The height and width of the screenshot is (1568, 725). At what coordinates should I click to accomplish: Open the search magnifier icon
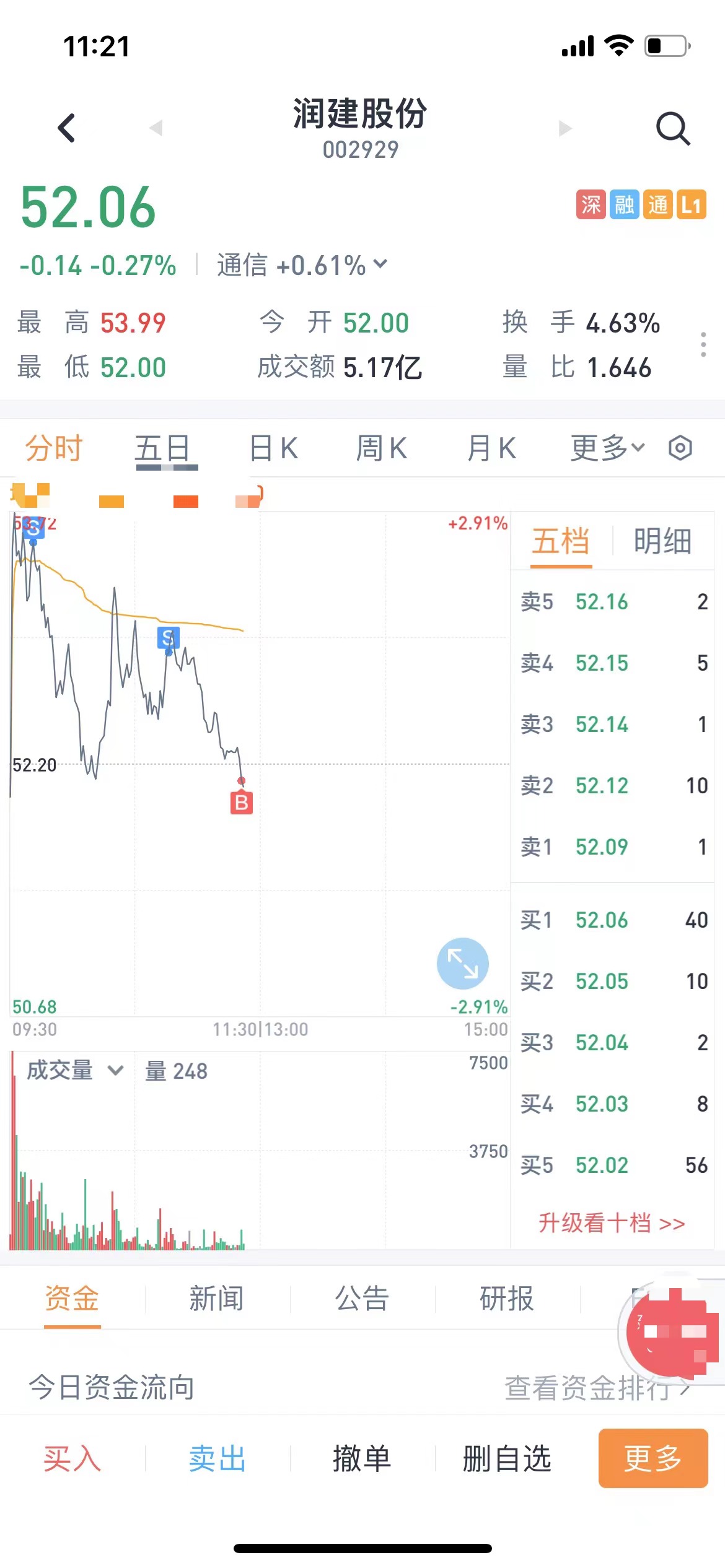point(673,129)
